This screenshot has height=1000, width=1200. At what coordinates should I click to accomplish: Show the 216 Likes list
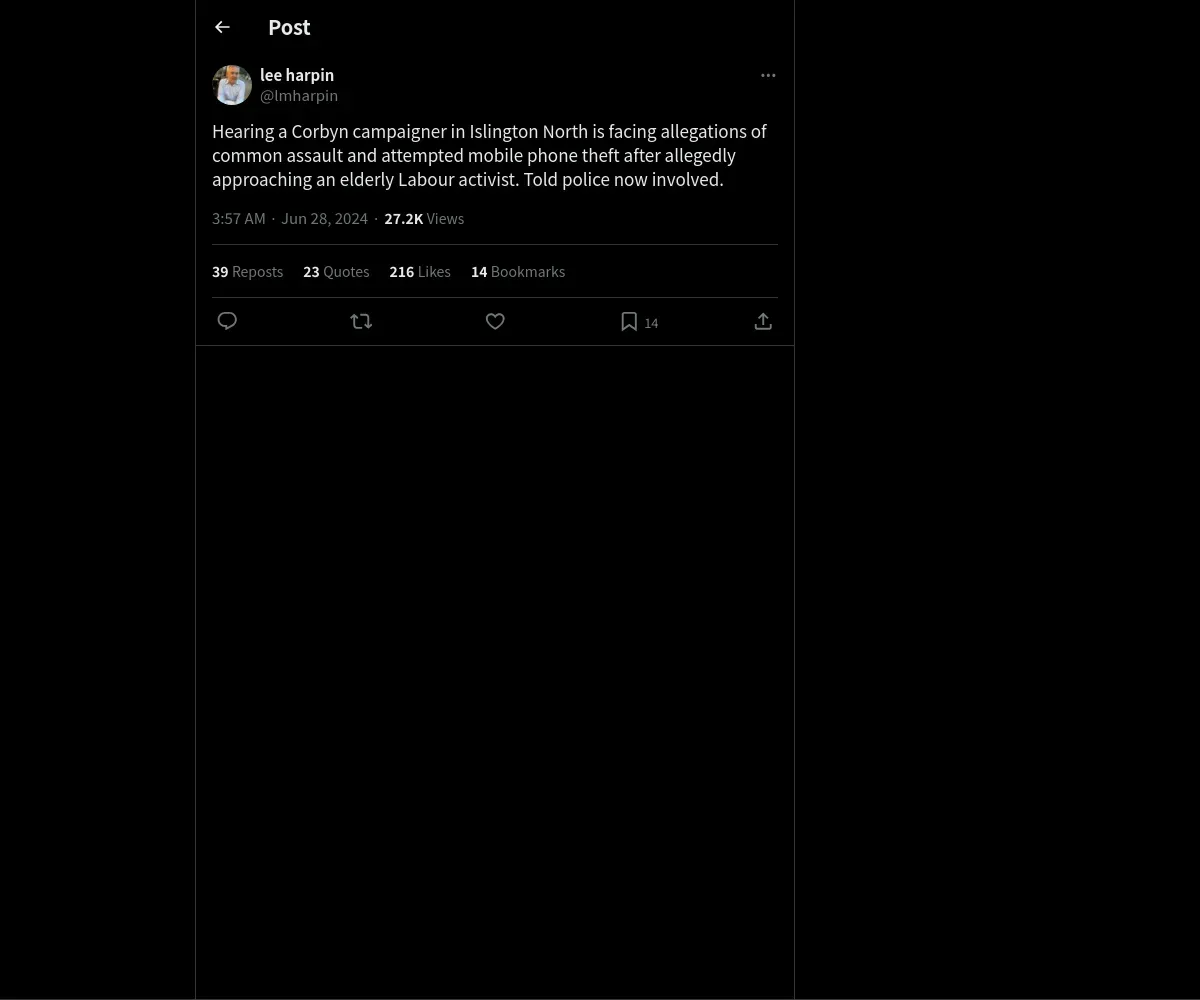click(420, 272)
